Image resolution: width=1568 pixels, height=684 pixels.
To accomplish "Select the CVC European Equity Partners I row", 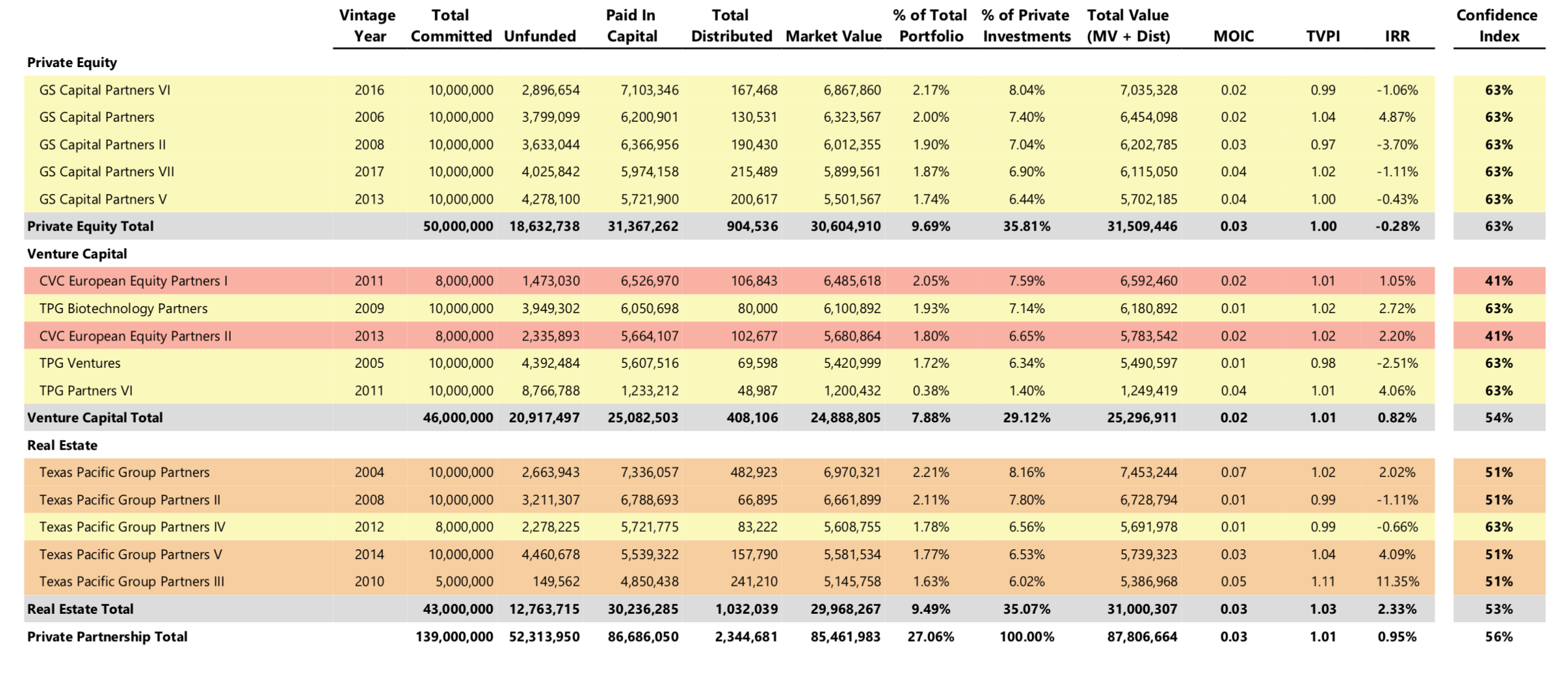I will tap(133, 281).
